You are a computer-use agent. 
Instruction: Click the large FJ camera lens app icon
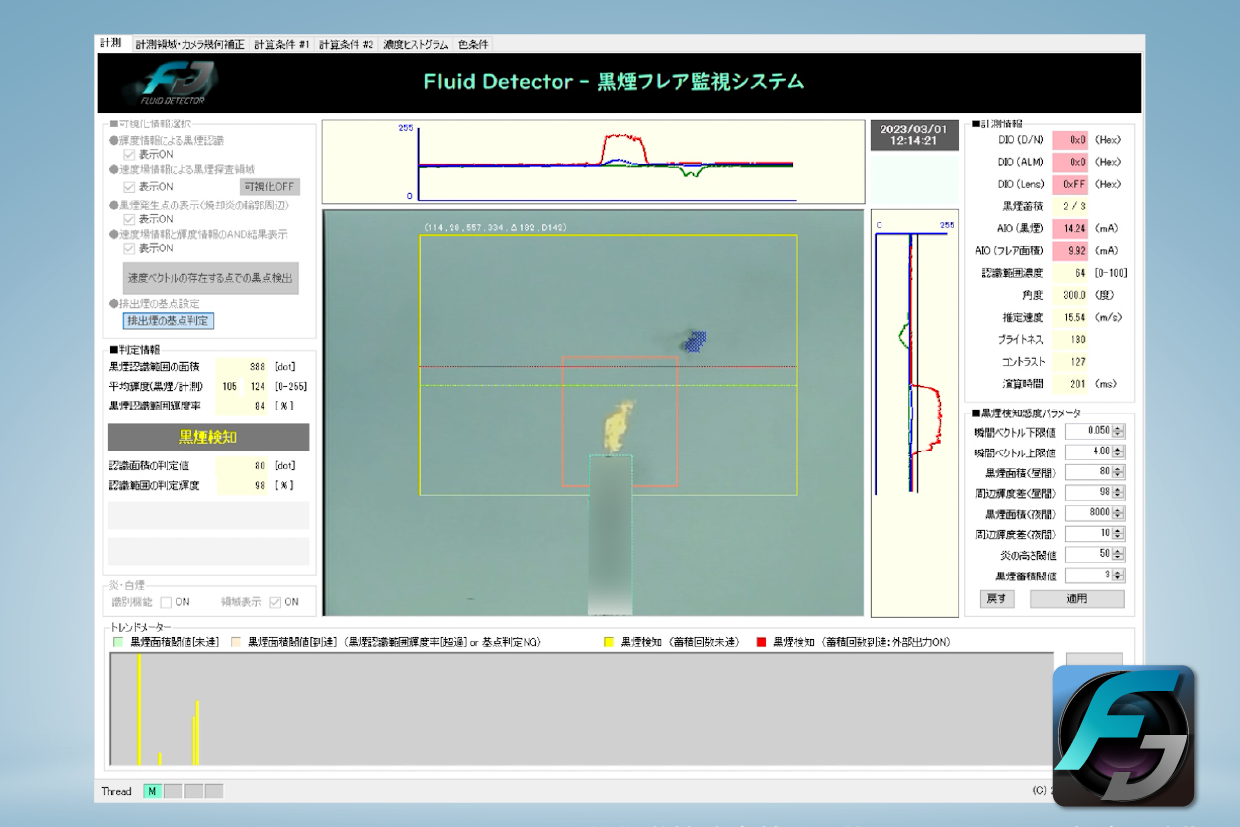pyautogui.click(x=1123, y=735)
